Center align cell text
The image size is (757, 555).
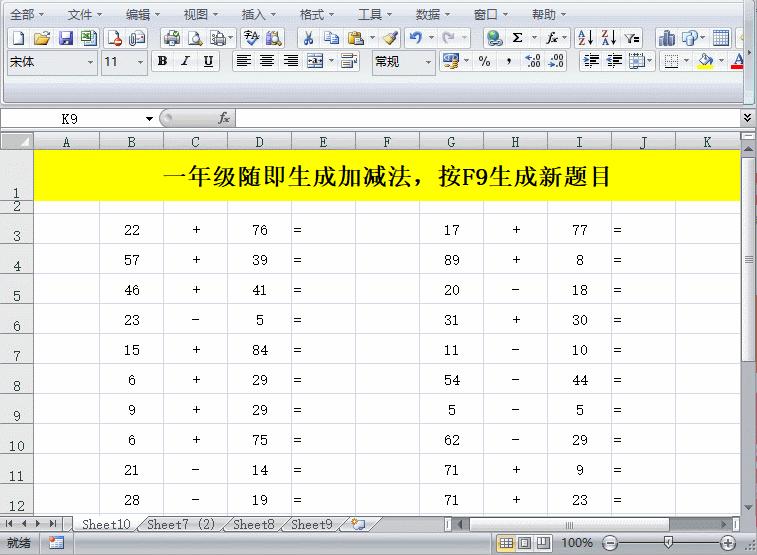(x=267, y=61)
